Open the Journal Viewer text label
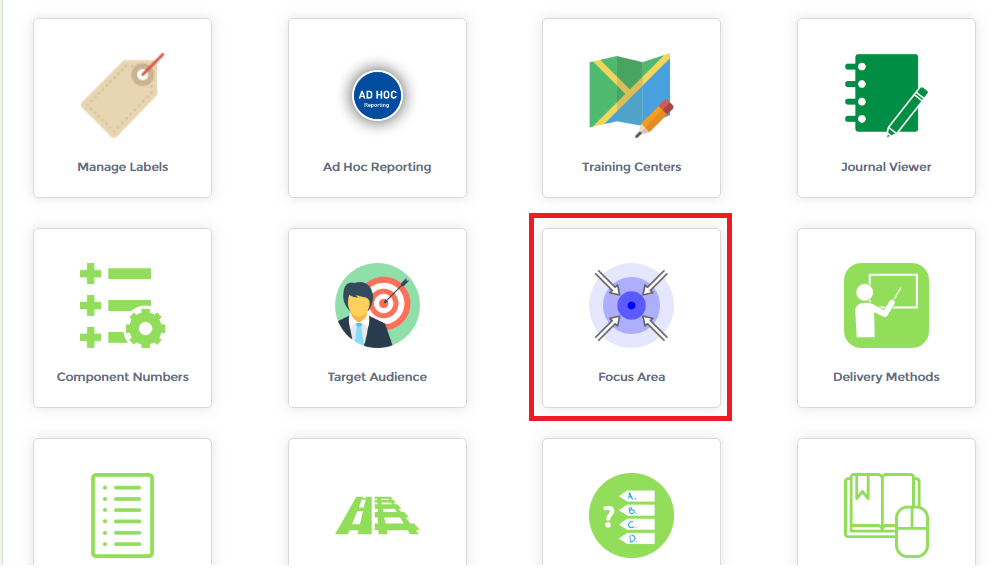 886,167
